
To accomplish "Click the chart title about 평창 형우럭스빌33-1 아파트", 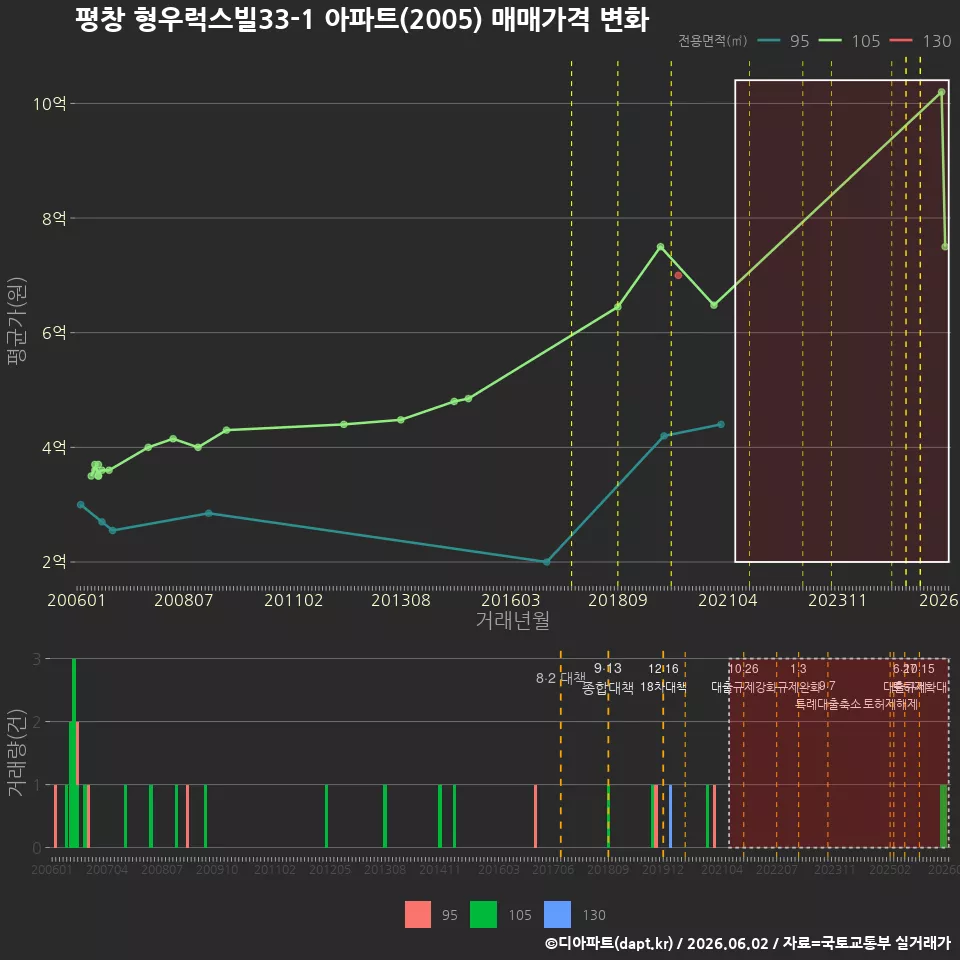I will [x=362, y=19].
